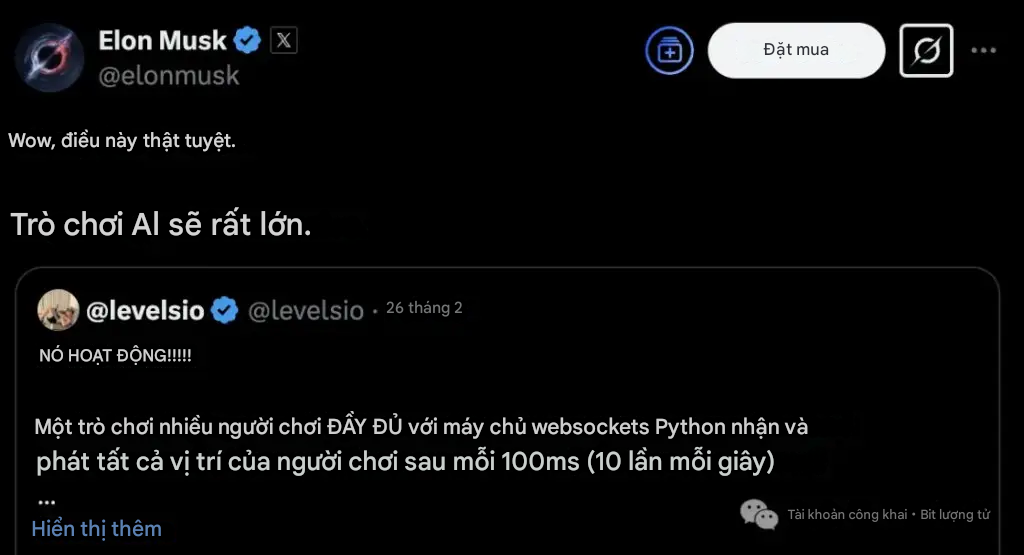Click the X affiliation badge icon
Screen dimensions: 1024x555
pyautogui.click(x=283, y=40)
